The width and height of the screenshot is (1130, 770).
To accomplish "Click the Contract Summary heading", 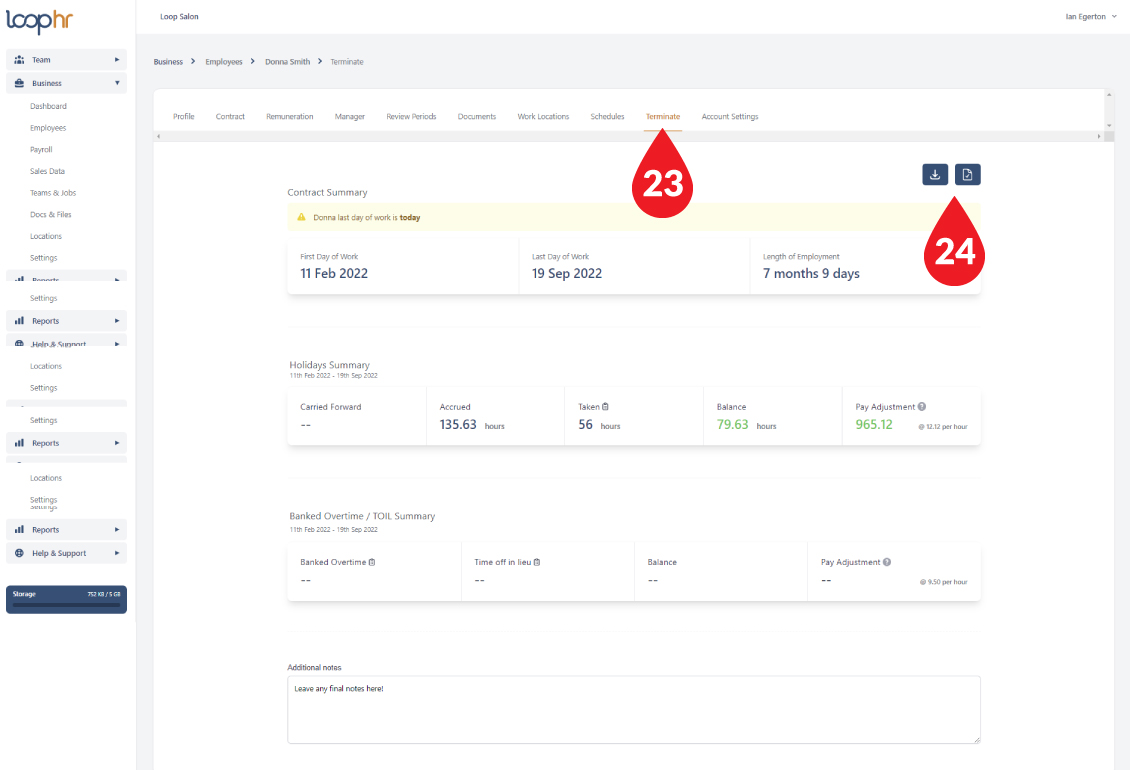I will point(327,192).
